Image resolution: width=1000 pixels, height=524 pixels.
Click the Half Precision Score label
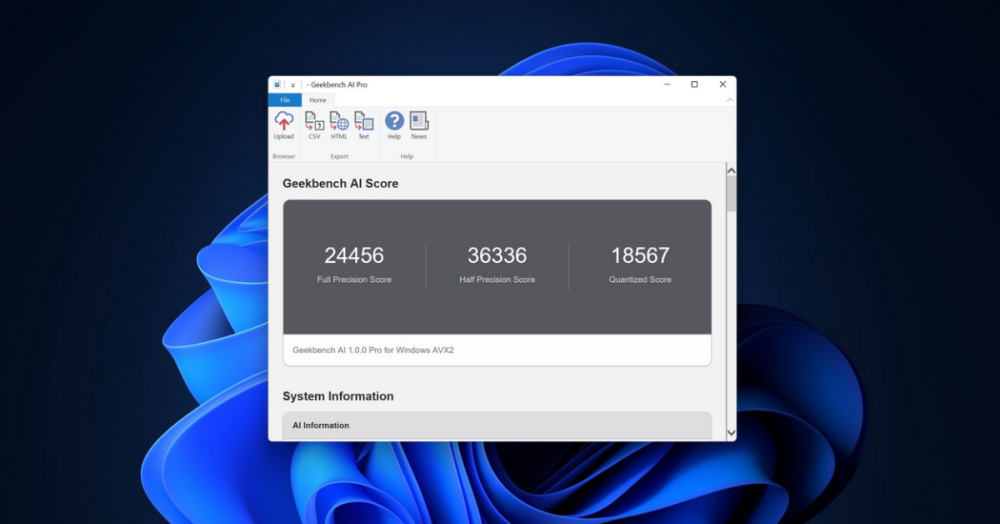(x=497, y=279)
